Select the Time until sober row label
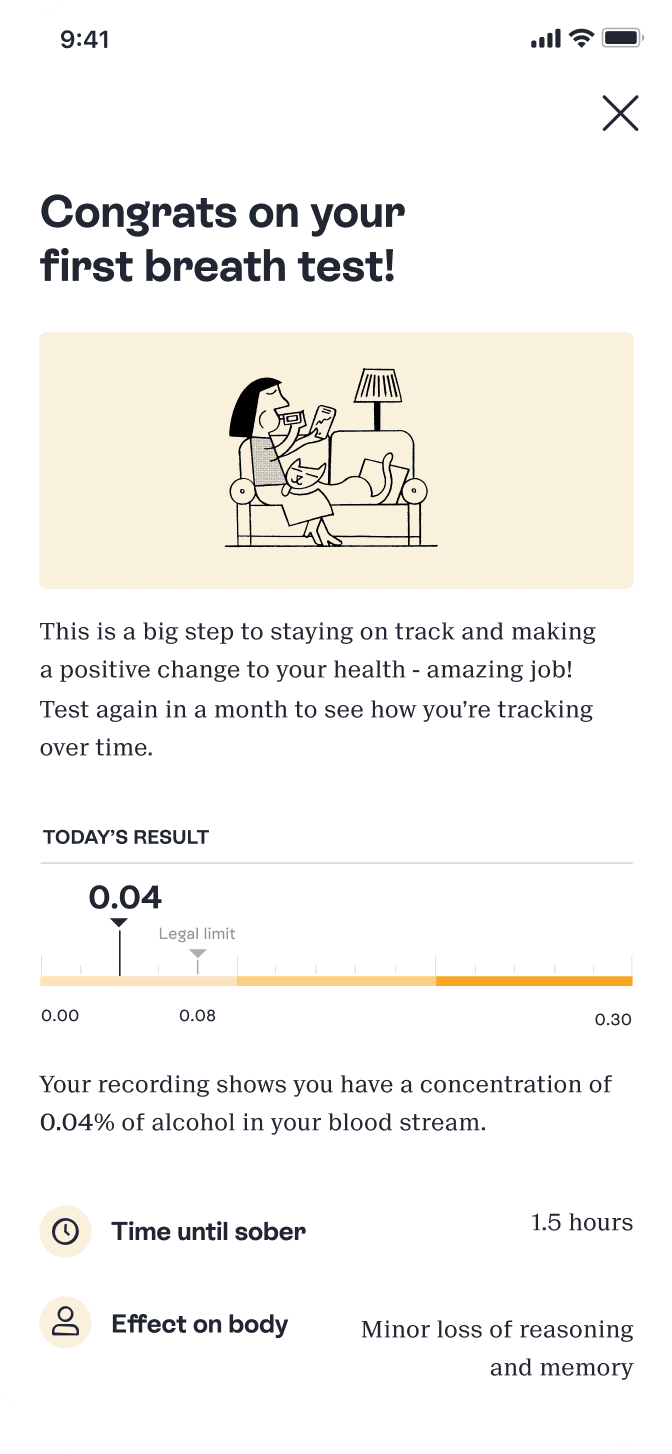The height and width of the screenshot is (1454, 672). pos(208,1231)
